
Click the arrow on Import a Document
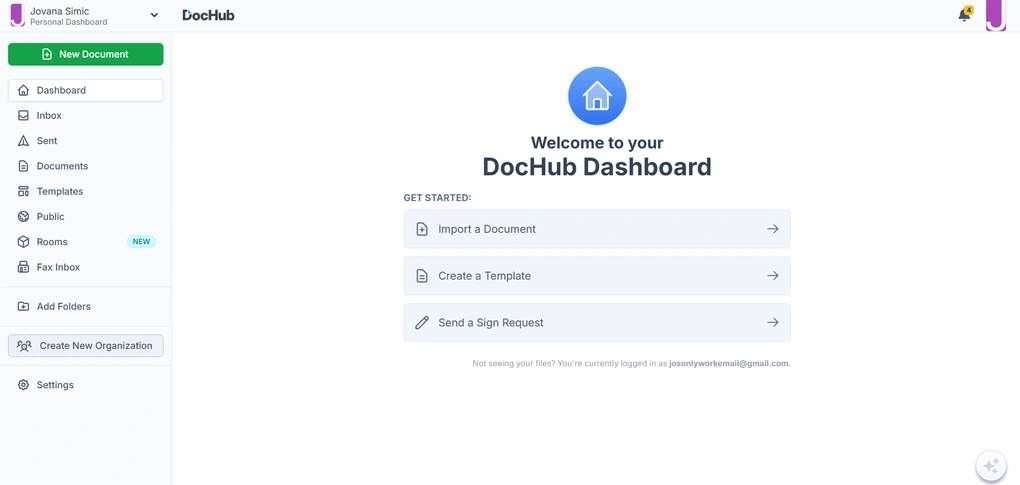[x=773, y=229]
